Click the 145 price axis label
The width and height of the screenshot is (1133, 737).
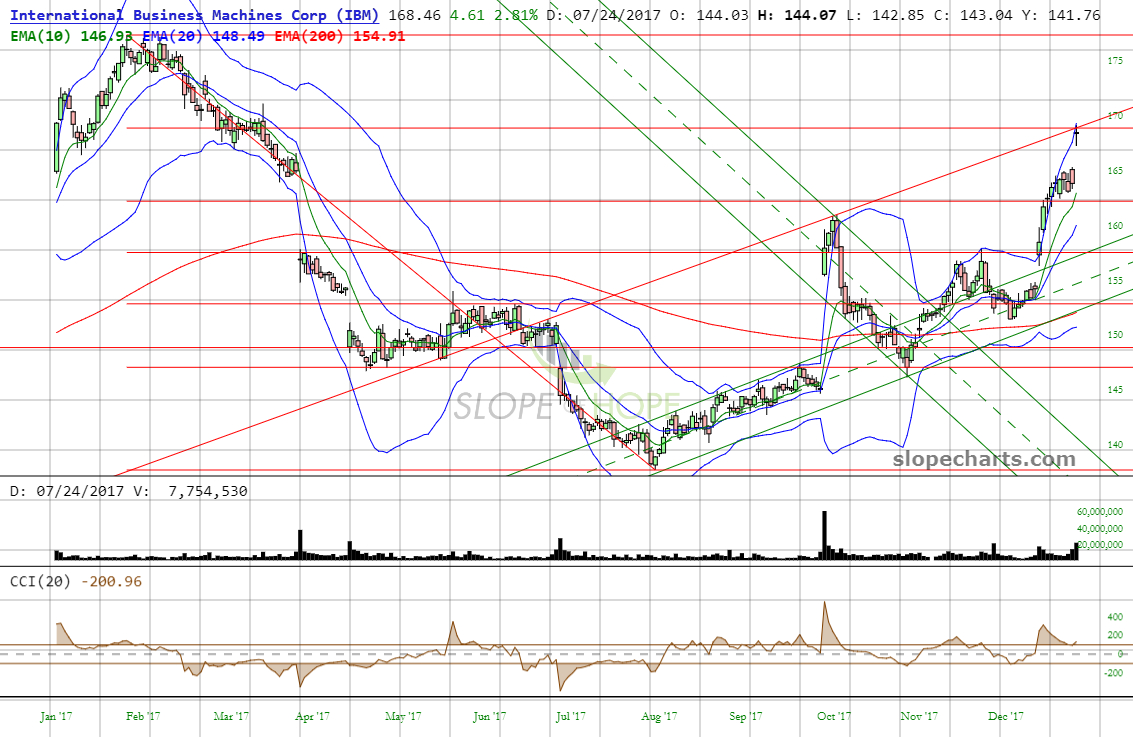click(x=1115, y=389)
